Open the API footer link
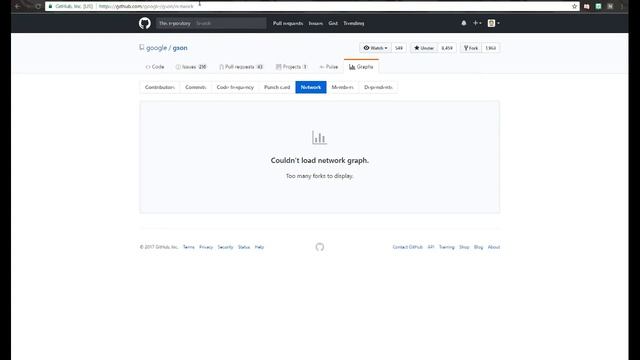The height and width of the screenshot is (360, 640). pos(431,247)
